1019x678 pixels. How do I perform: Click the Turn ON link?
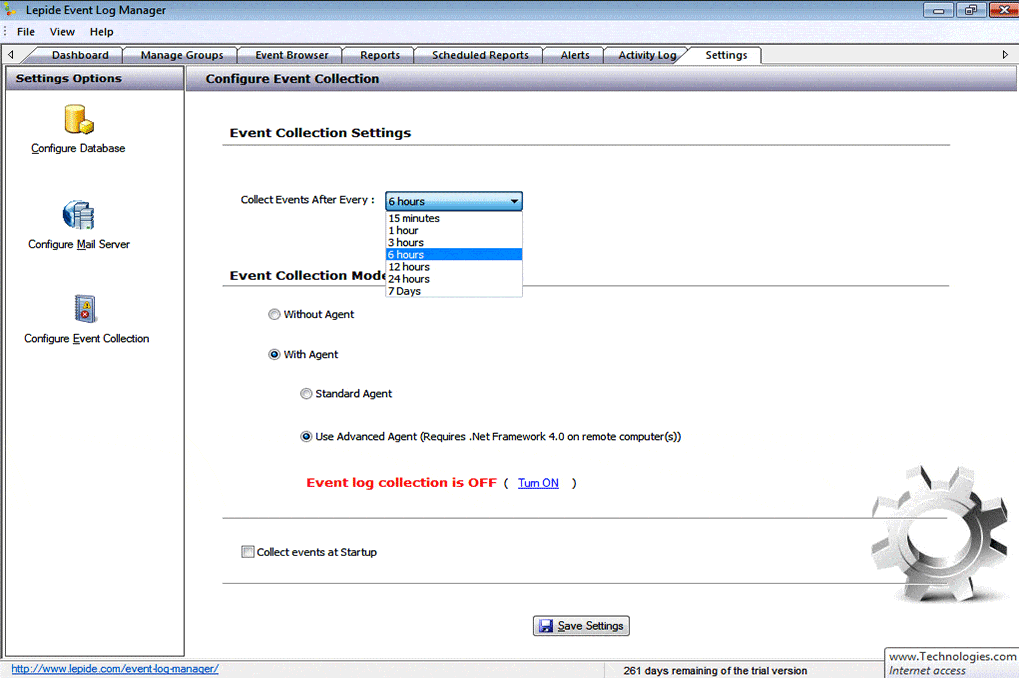[x=538, y=483]
